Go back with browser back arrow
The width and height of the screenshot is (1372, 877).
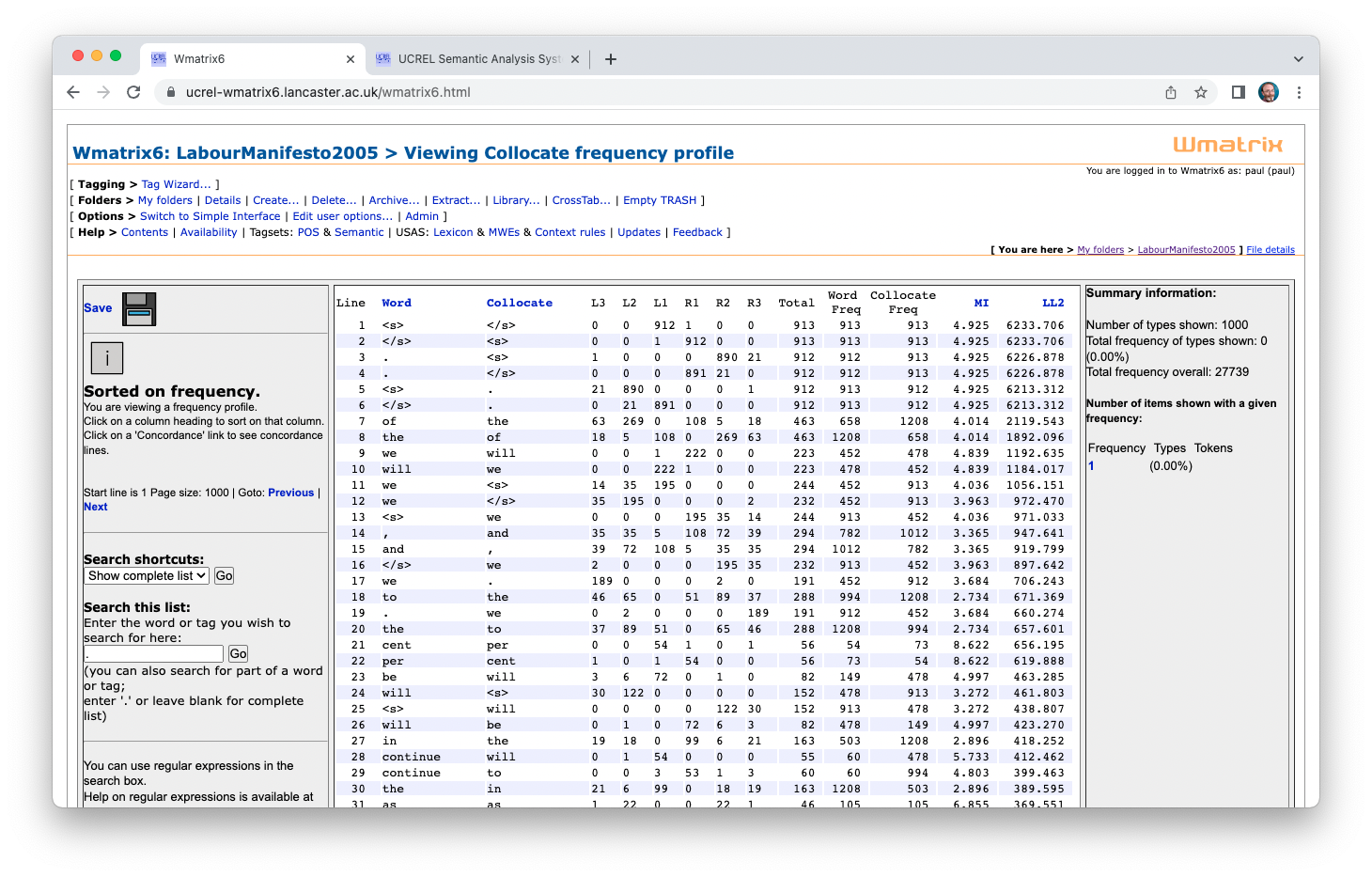[73, 92]
